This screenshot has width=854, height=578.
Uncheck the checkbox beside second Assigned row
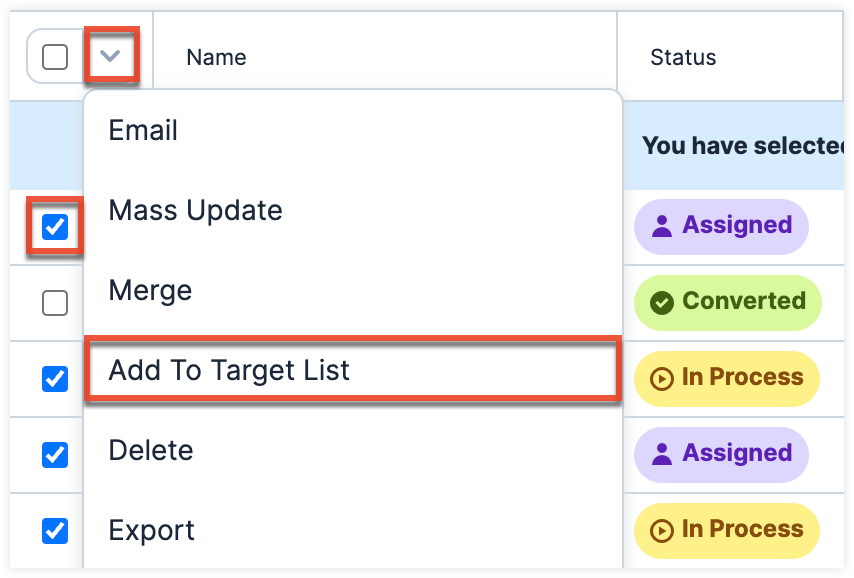pos(55,455)
